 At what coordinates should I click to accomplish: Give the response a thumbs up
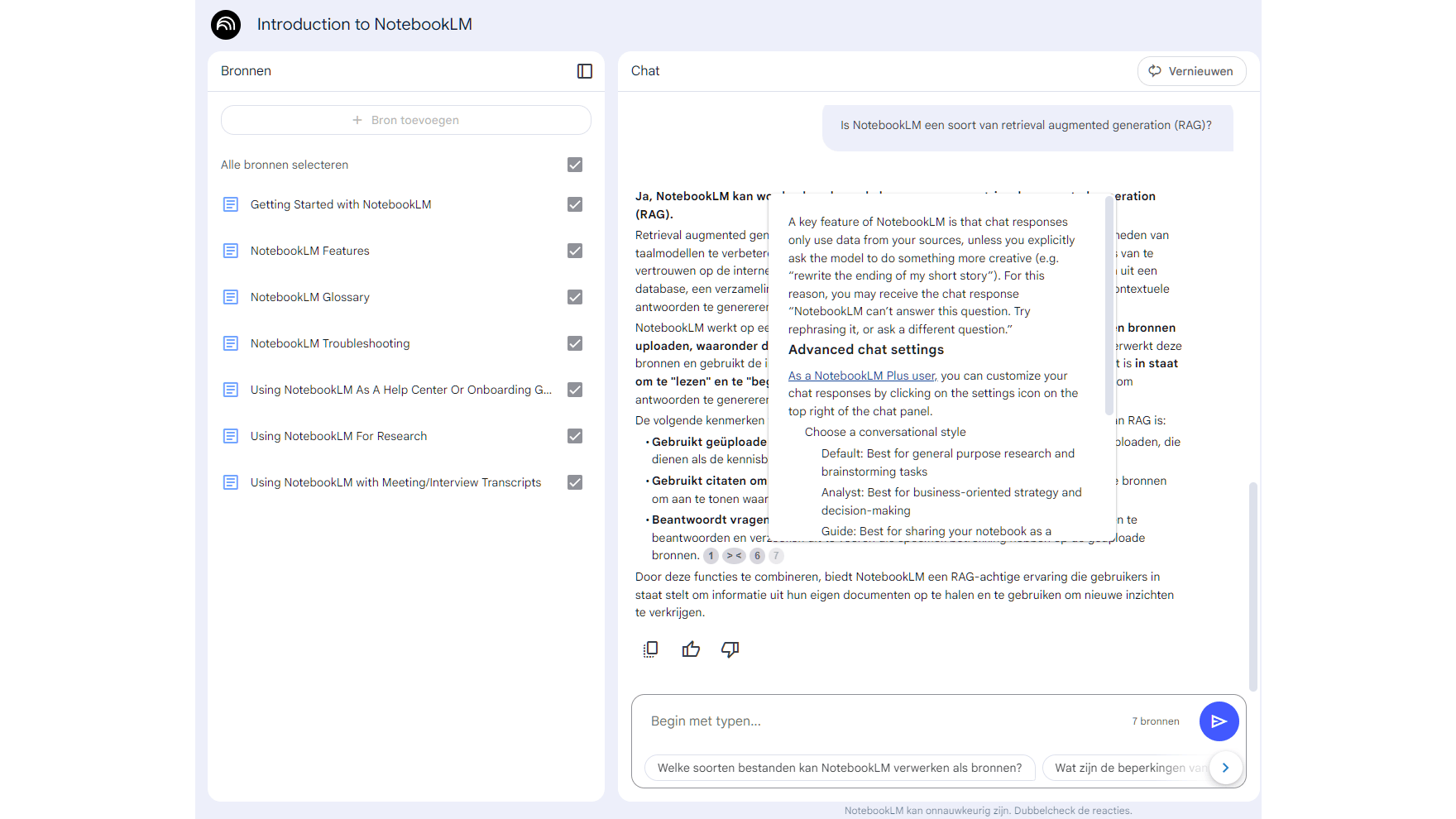(x=691, y=649)
